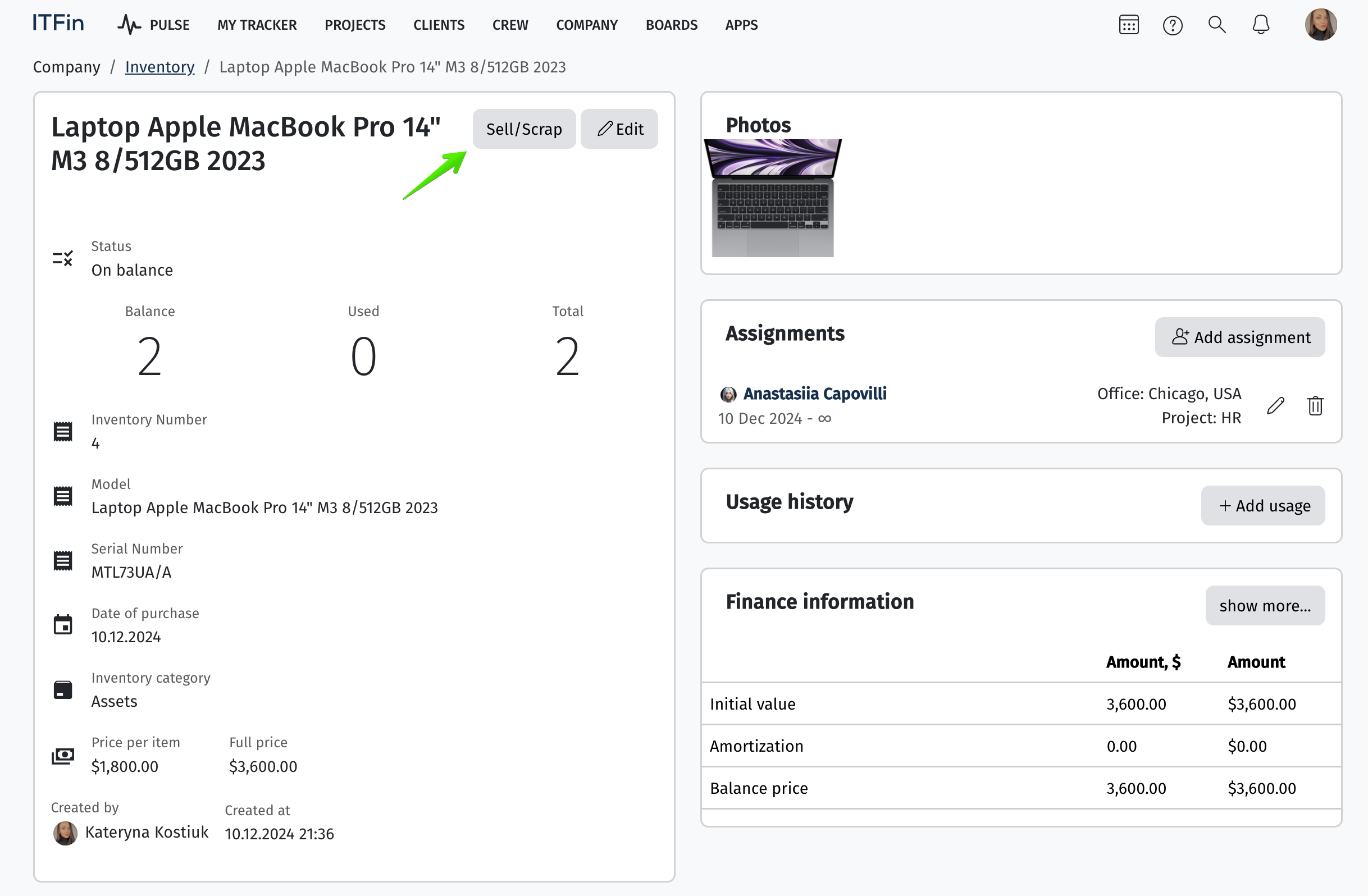Go to Inventory breadcrumb link
1368x896 pixels.
pos(160,67)
